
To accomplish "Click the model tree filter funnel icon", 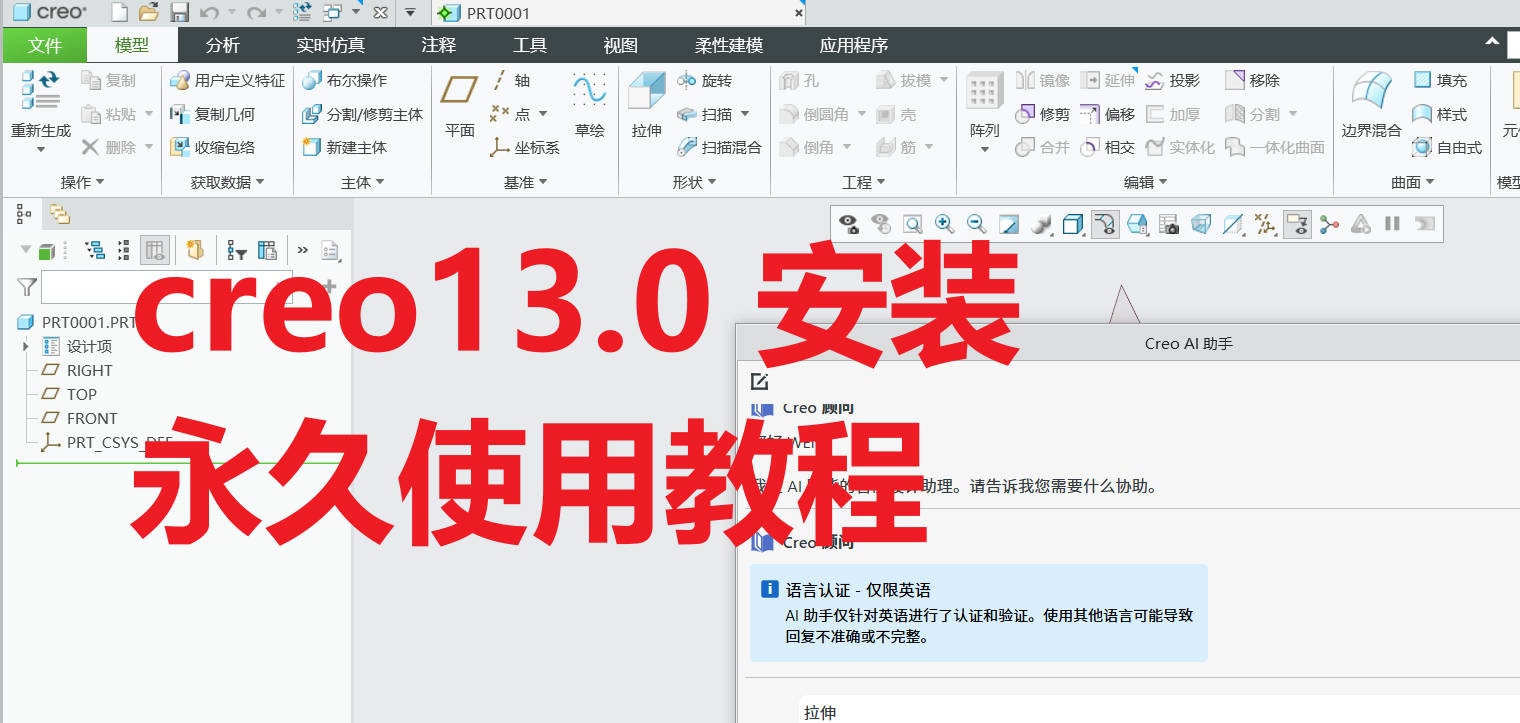I will click(27, 287).
